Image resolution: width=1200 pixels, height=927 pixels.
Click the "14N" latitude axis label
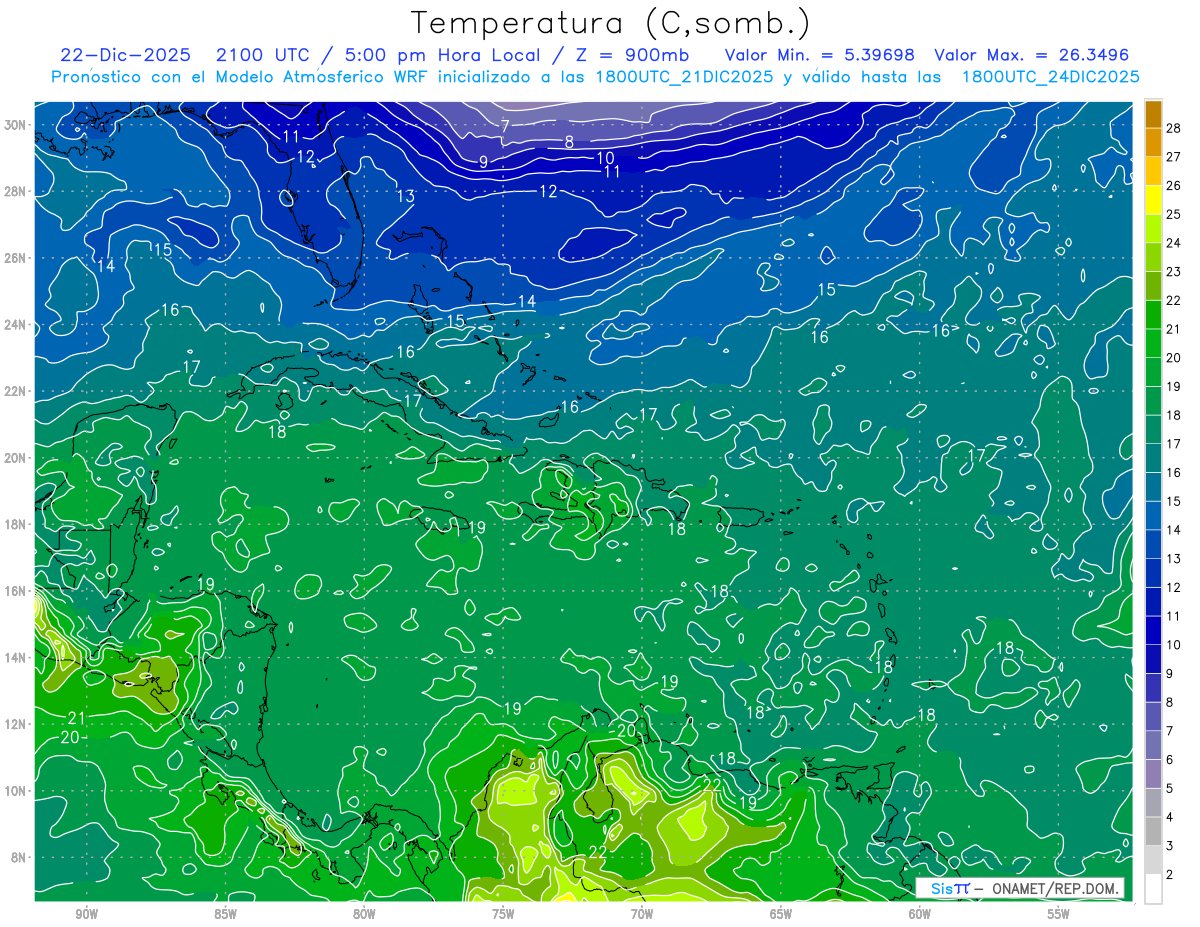[x=16, y=657]
